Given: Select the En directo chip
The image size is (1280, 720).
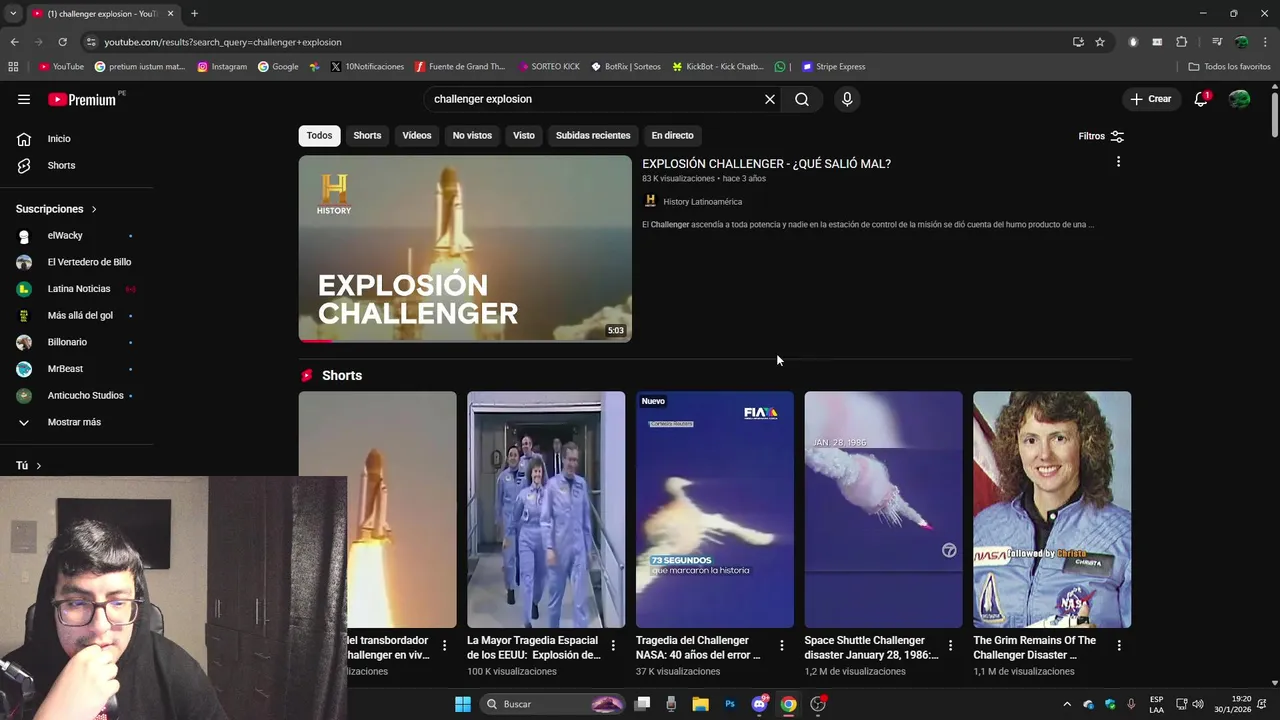Looking at the screenshot, I should pos(672,135).
